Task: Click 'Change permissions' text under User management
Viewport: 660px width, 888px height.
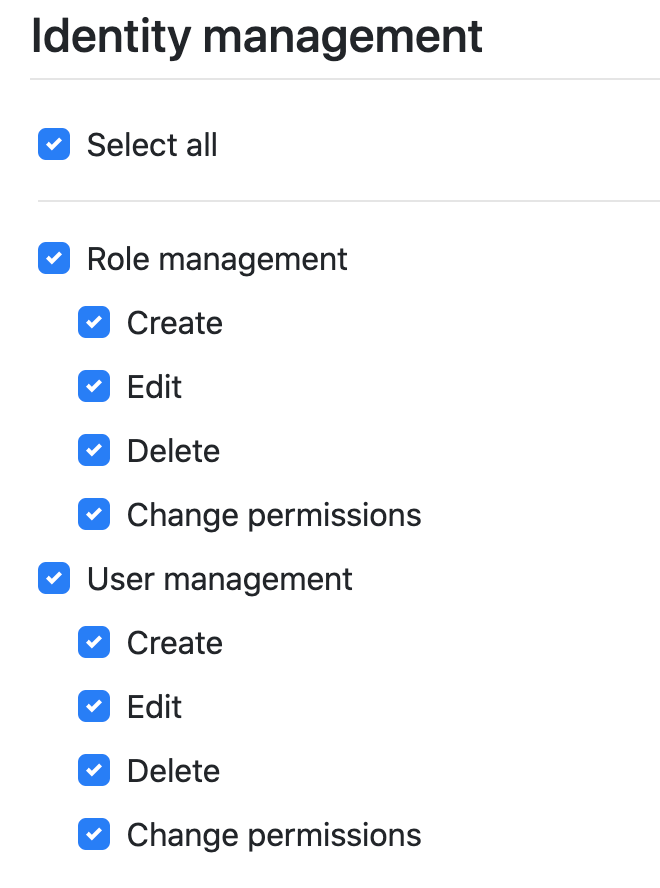Action: pyautogui.click(x=274, y=836)
